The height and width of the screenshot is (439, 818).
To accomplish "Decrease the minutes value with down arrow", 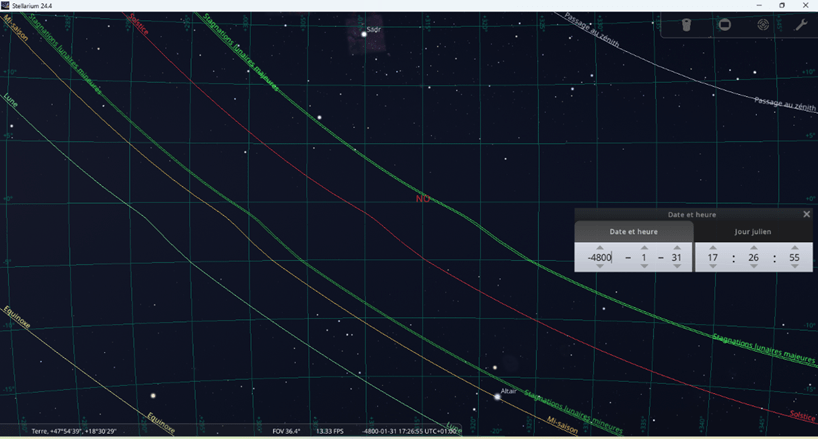I will (x=754, y=267).
